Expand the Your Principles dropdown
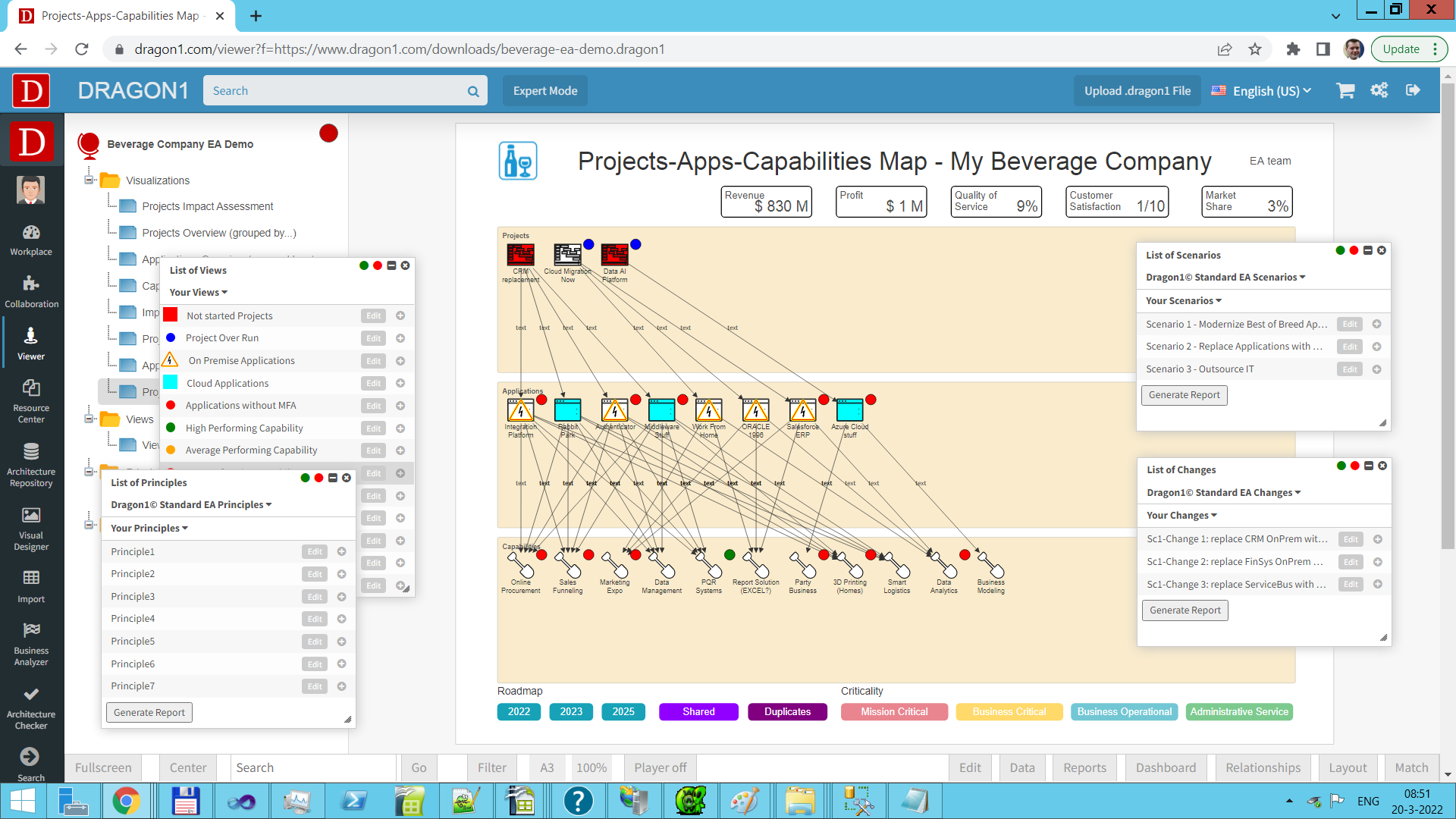 [149, 529]
